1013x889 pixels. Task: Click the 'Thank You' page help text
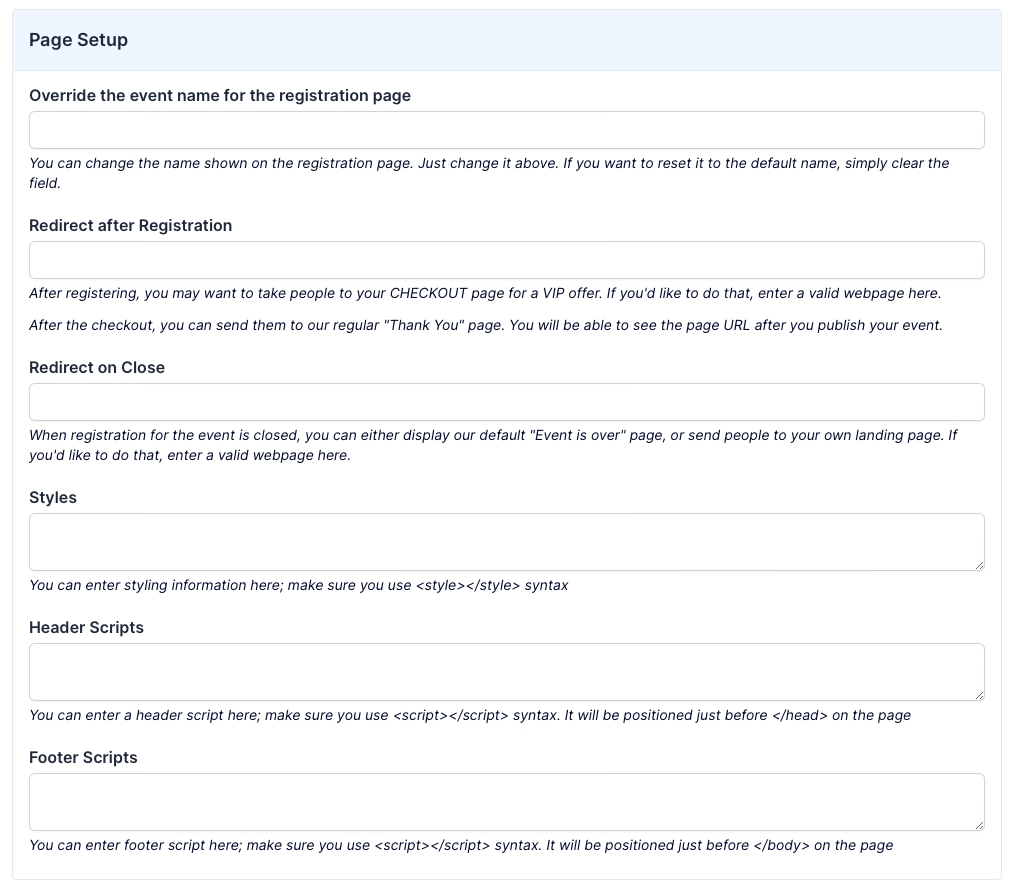(x=485, y=326)
